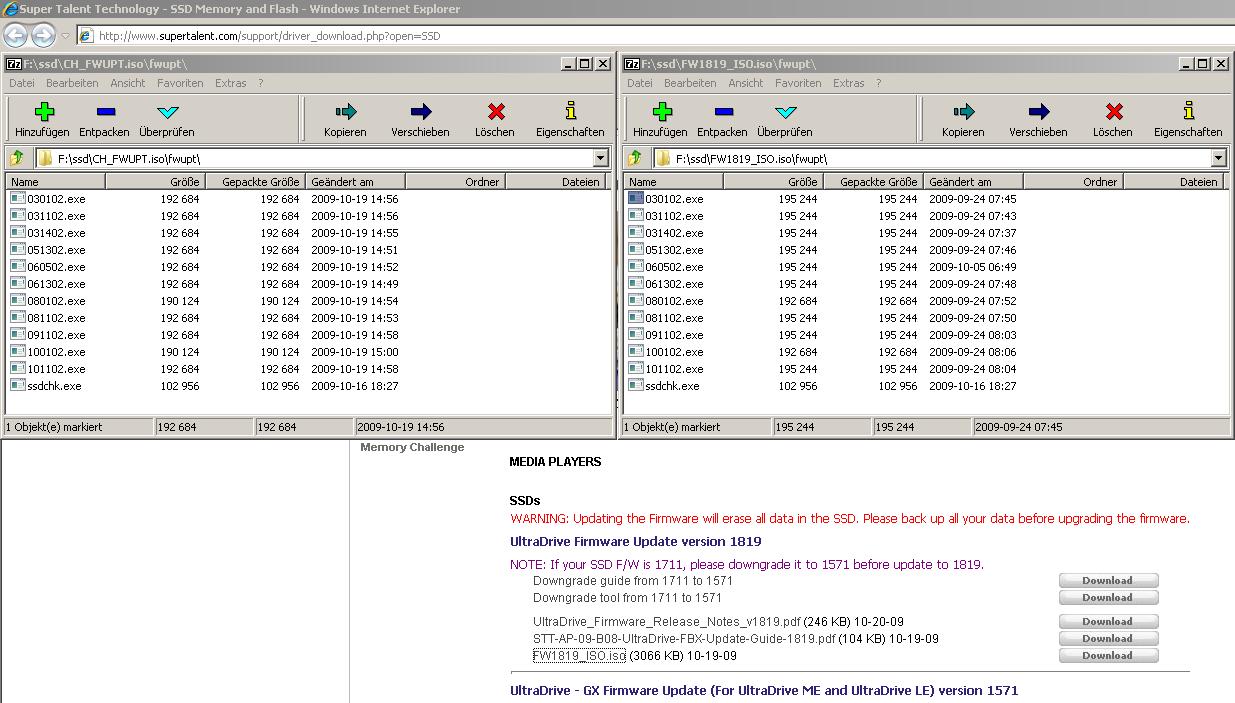Click Löschen icon in FW1819_ISO window
The height and width of the screenshot is (703, 1235).
tap(1114, 112)
